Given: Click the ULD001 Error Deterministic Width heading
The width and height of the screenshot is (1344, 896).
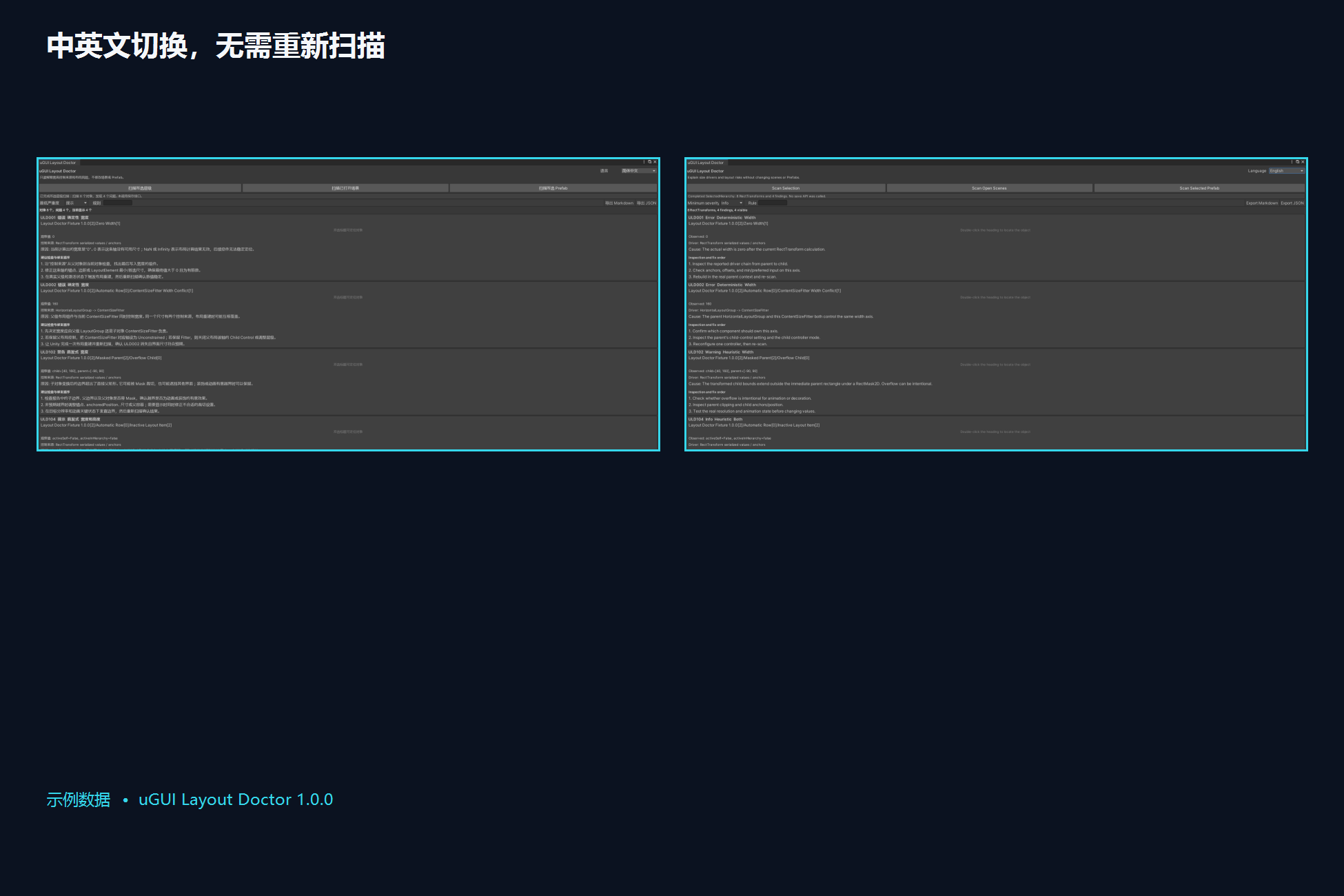Looking at the screenshot, I should click(x=722, y=218).
